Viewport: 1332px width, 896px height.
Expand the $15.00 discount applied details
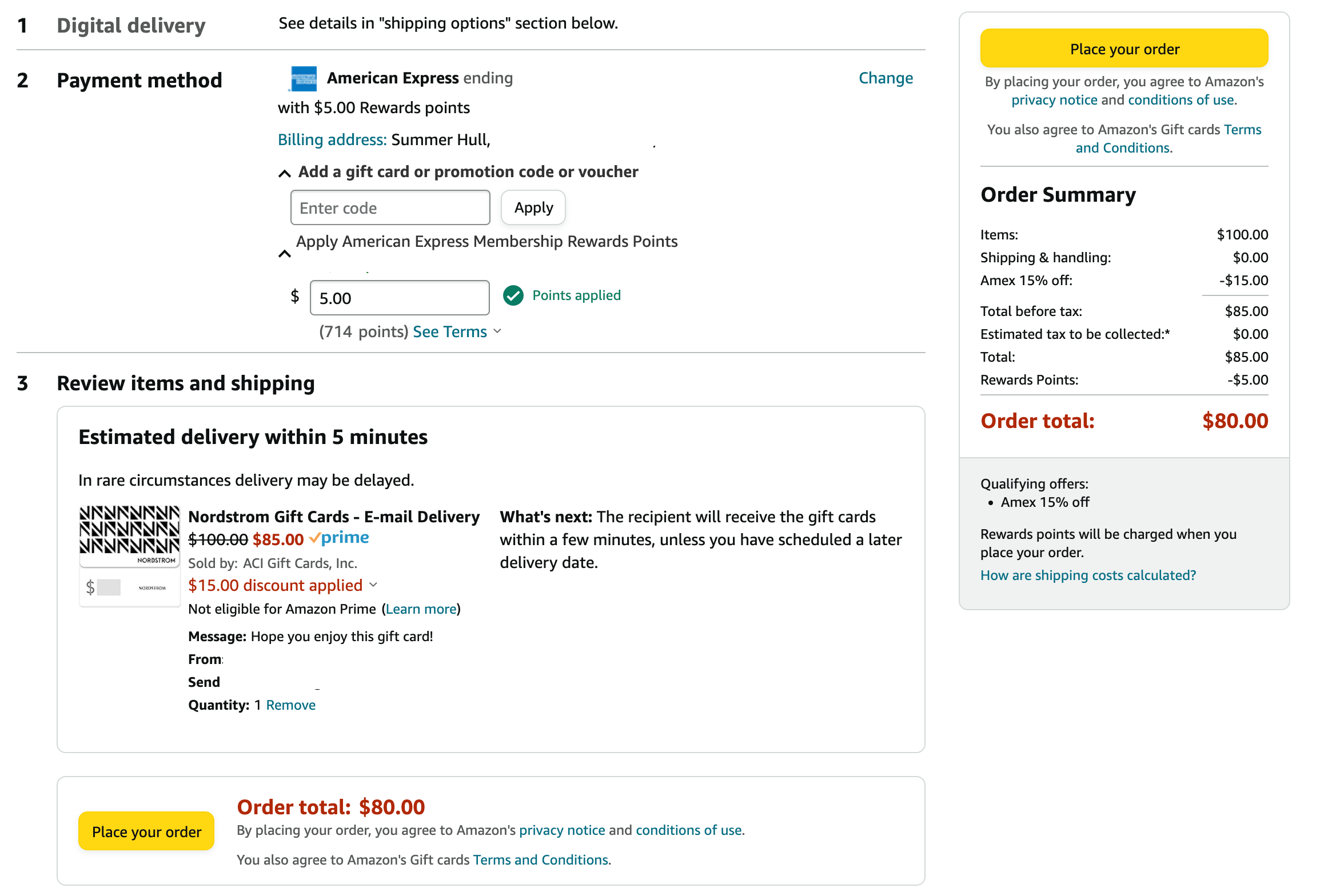pos(283,586)
